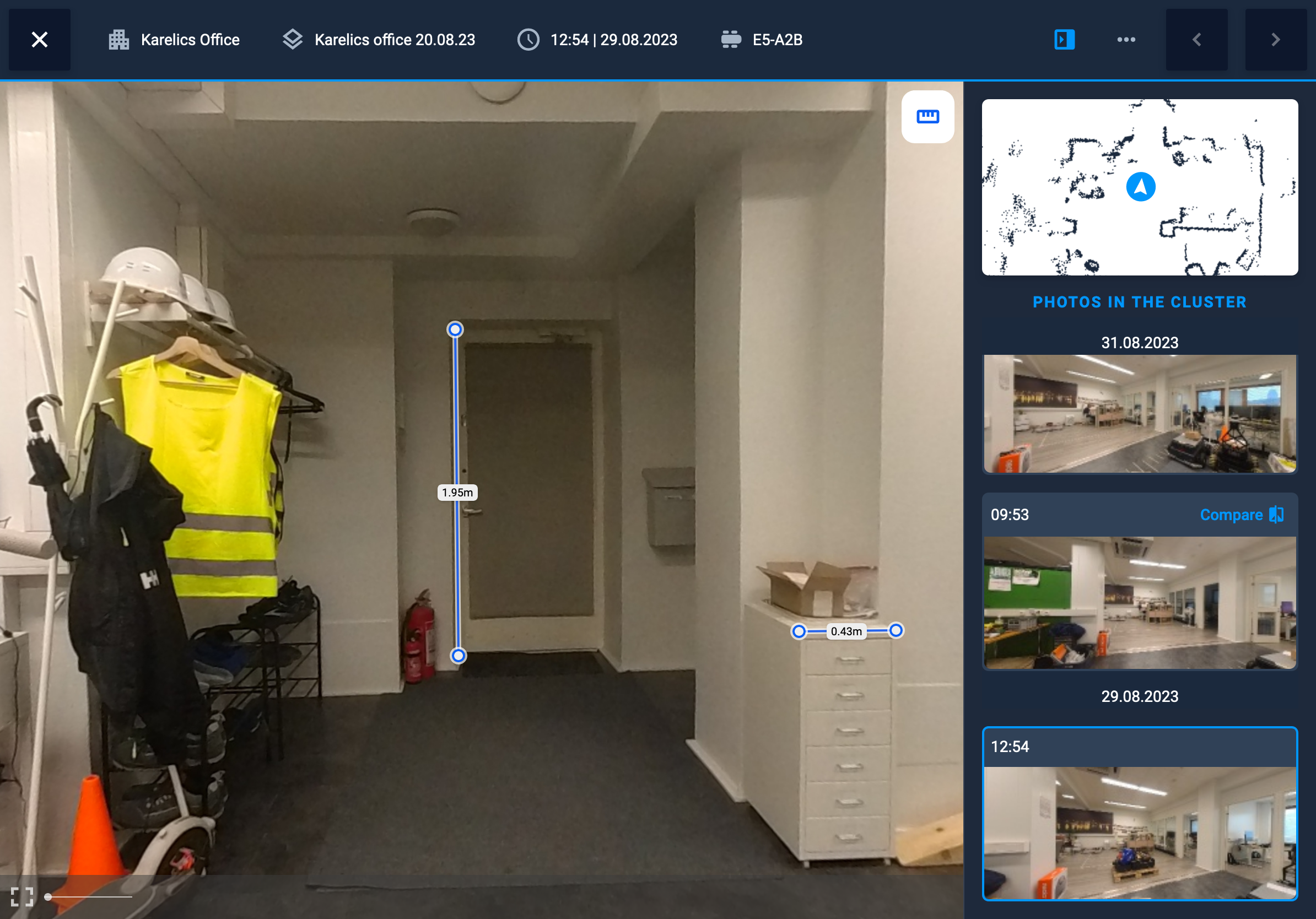Go to the previous photo arrow

click(x=1196, y=40)
